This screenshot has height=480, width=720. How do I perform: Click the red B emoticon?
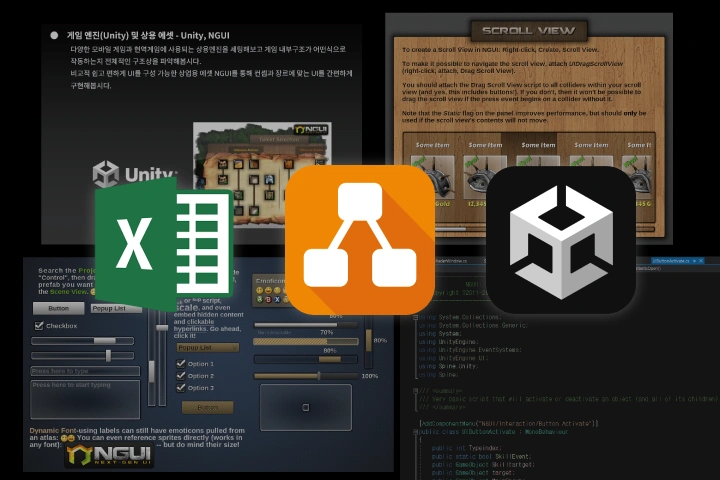click(268, 299)
